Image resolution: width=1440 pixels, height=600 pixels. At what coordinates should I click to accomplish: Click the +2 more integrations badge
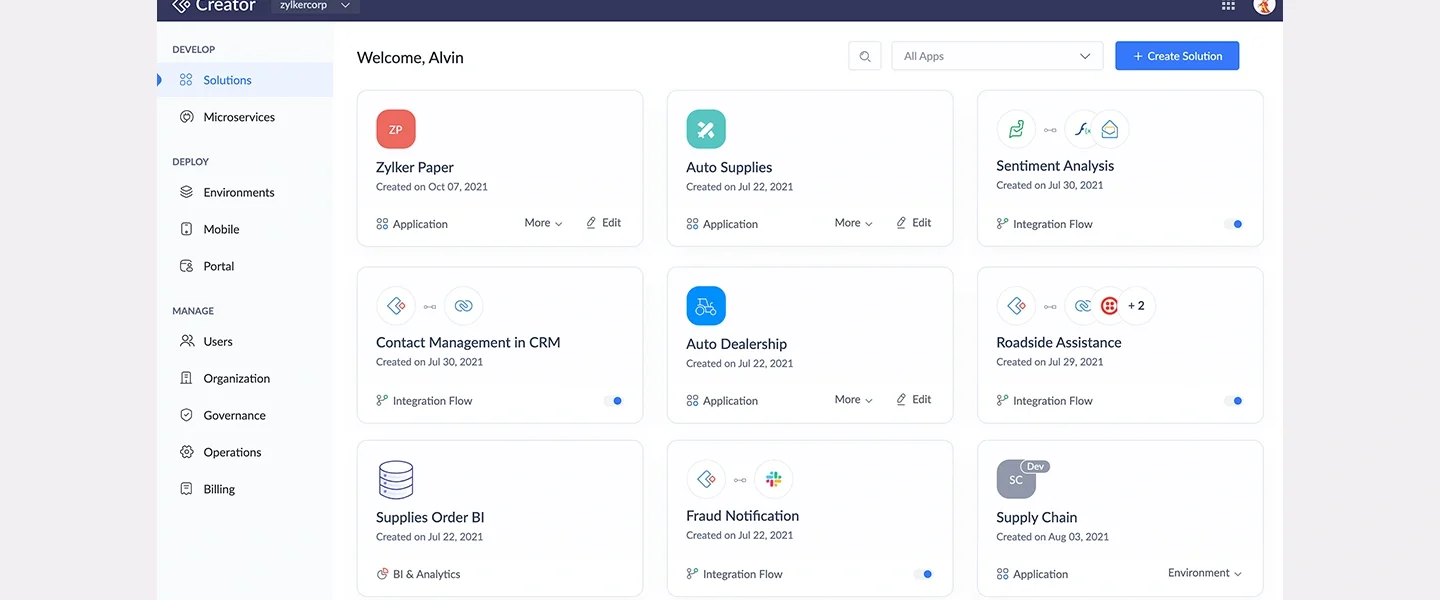tap(1136, 306)
